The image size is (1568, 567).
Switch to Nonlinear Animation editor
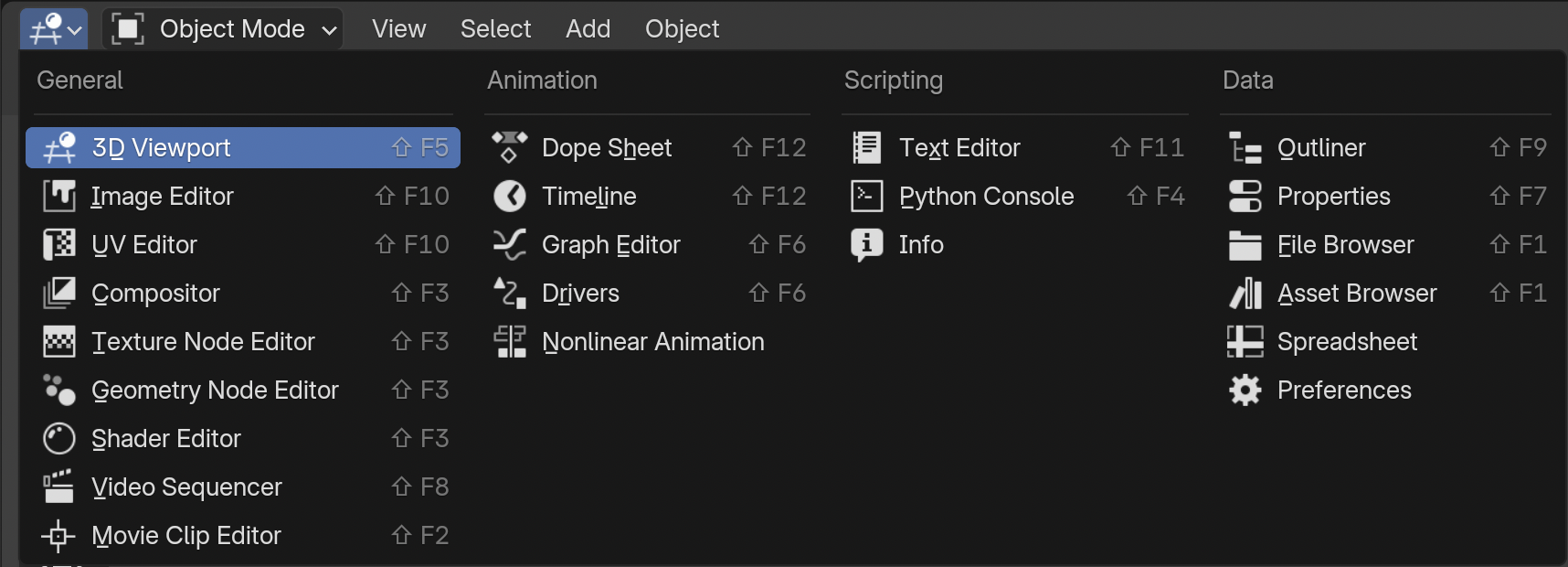point(647,341)
